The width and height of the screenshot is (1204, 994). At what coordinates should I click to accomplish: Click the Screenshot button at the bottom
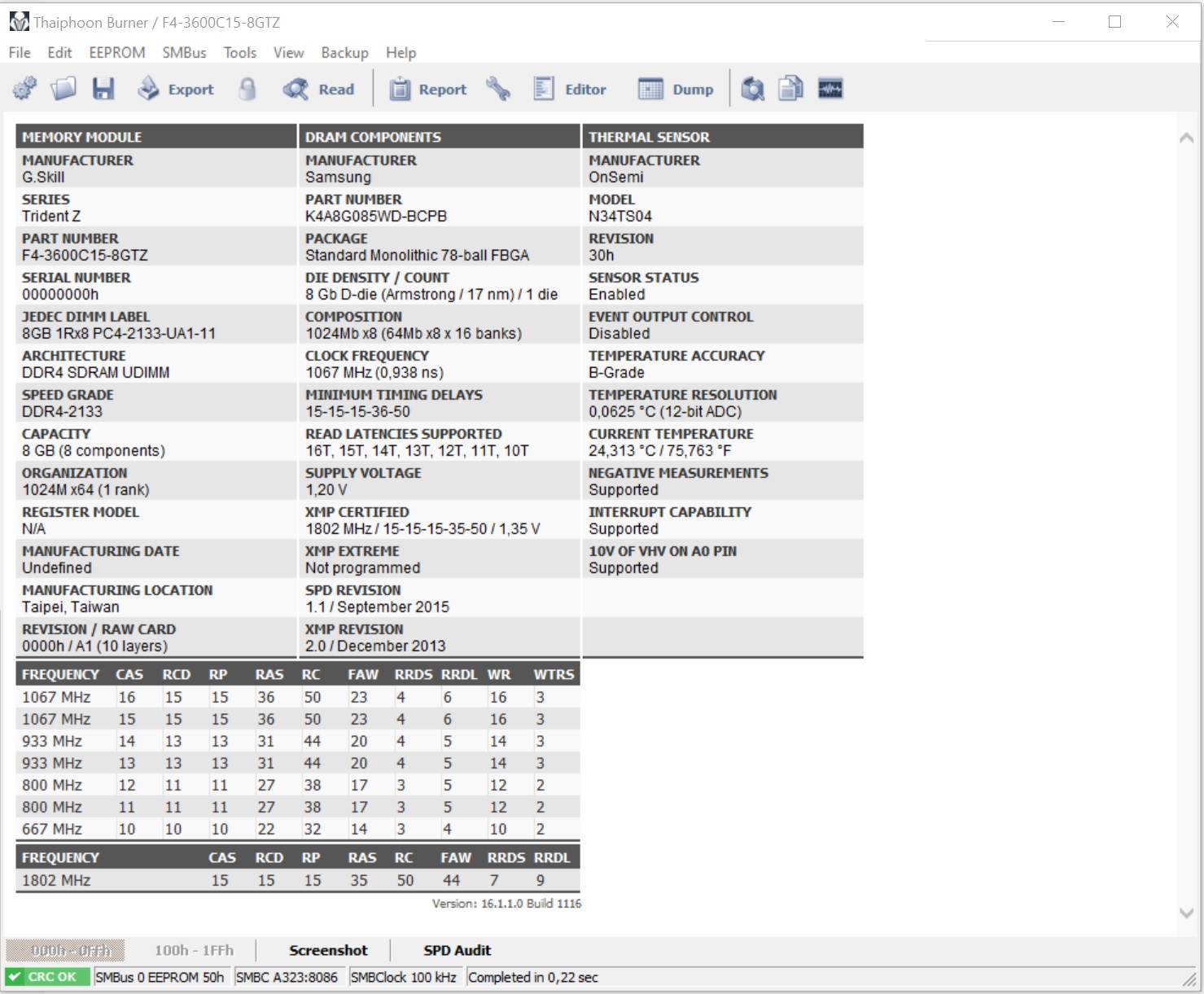pos(328,950)
